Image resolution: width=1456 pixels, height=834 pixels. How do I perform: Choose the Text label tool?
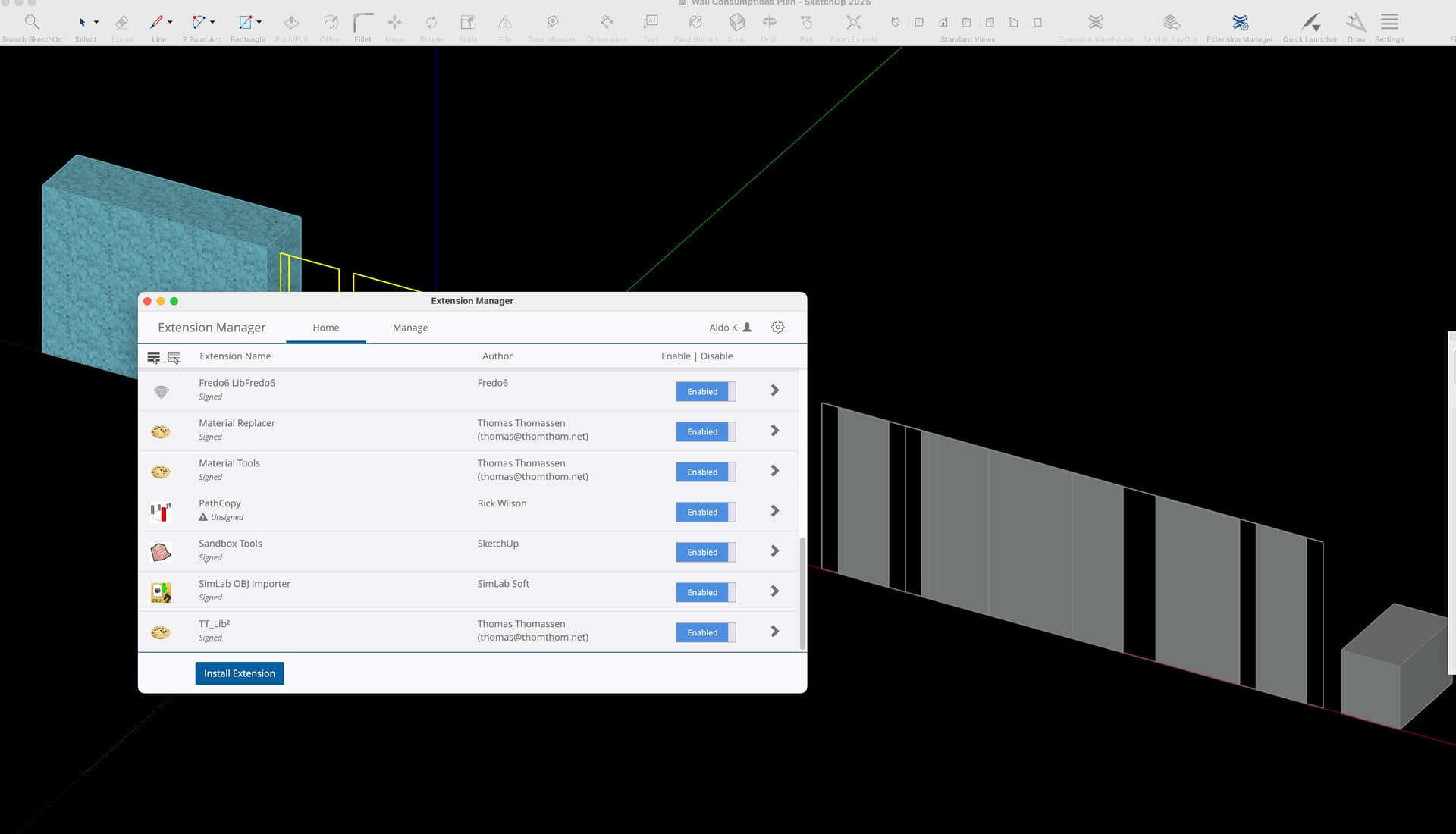(x=651, y=23)
